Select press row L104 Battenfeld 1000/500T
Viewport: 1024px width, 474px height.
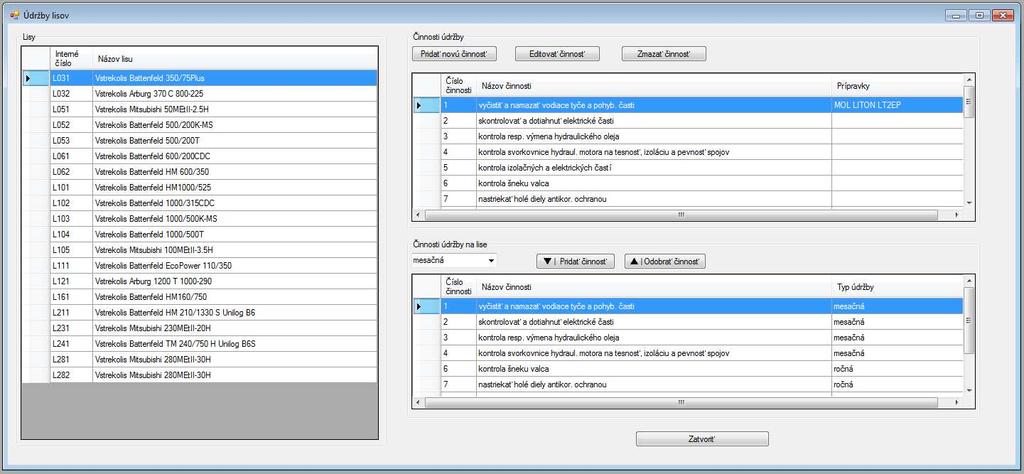click(x=200, y=234)
